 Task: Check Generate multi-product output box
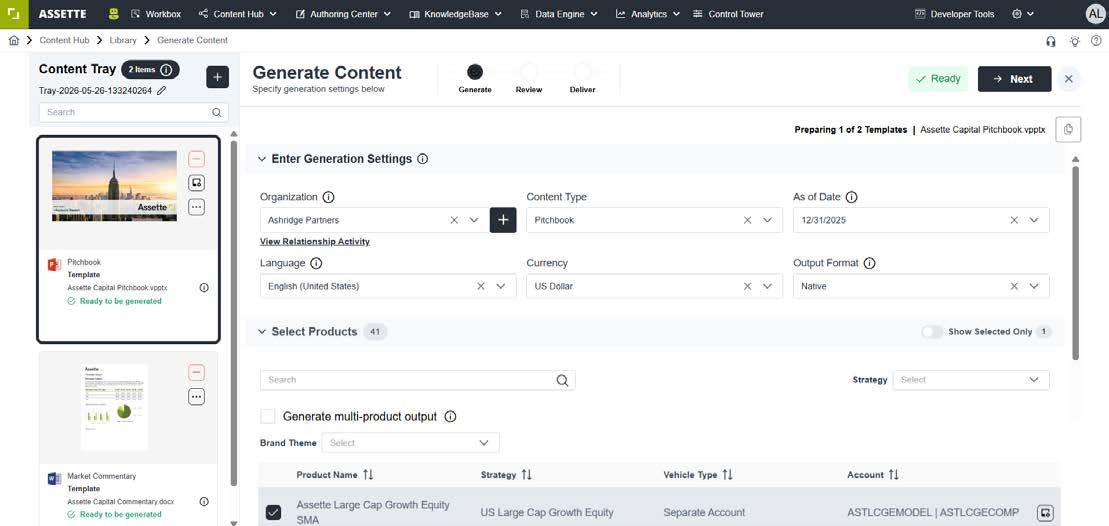pos(268,416)
